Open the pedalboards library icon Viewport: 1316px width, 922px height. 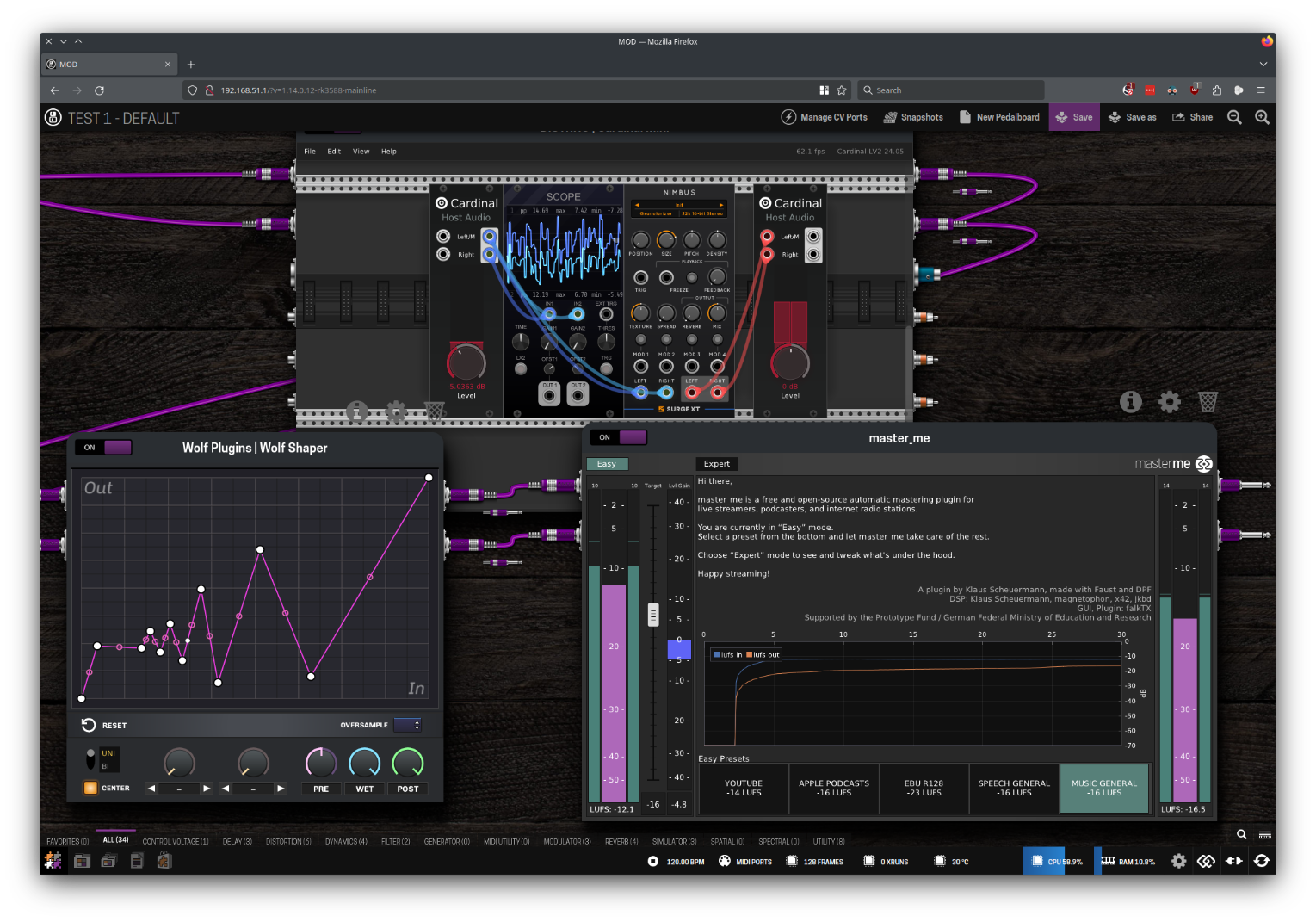(x=82, y=861)
